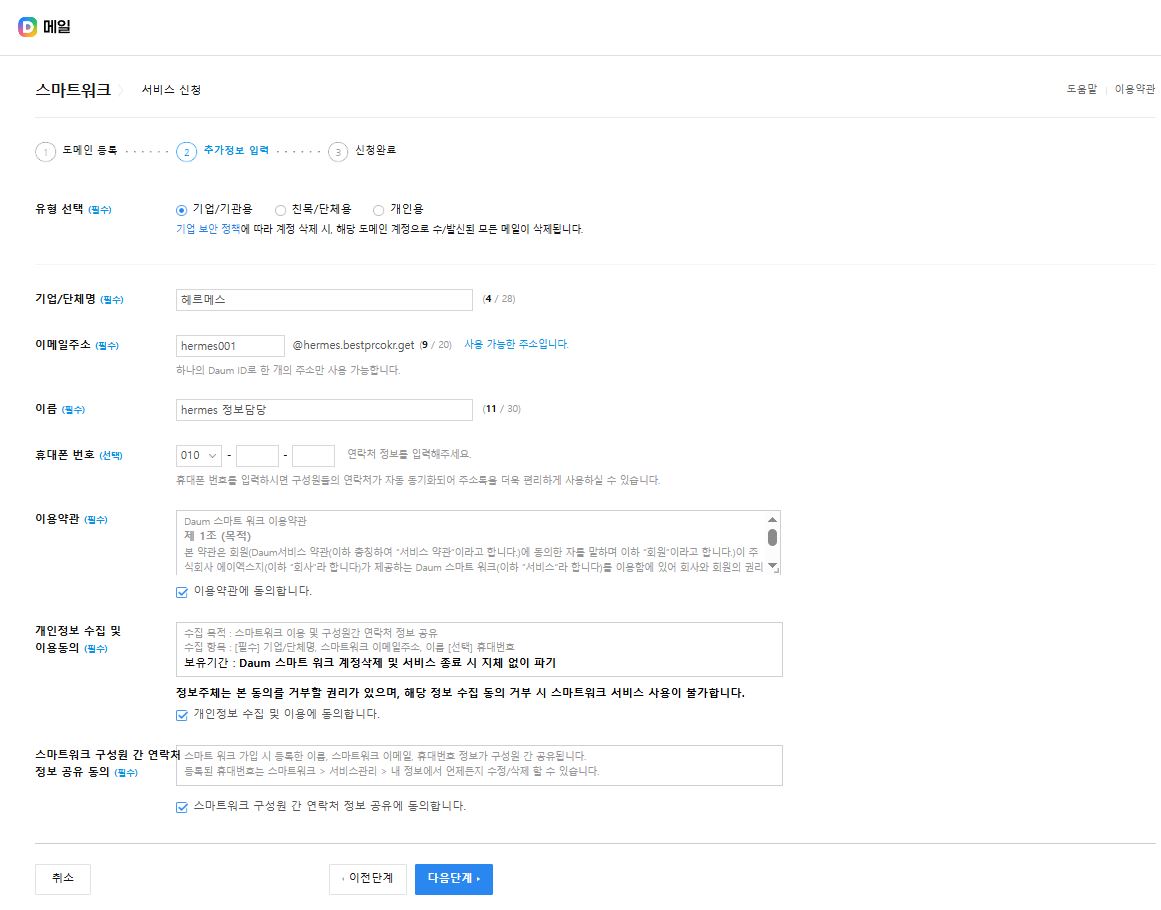Toggle 개인정보 수집 및 이용 동의 checkbox
Image resolution: width=1161 pixels, height=910 pixels.
[181, 715]
